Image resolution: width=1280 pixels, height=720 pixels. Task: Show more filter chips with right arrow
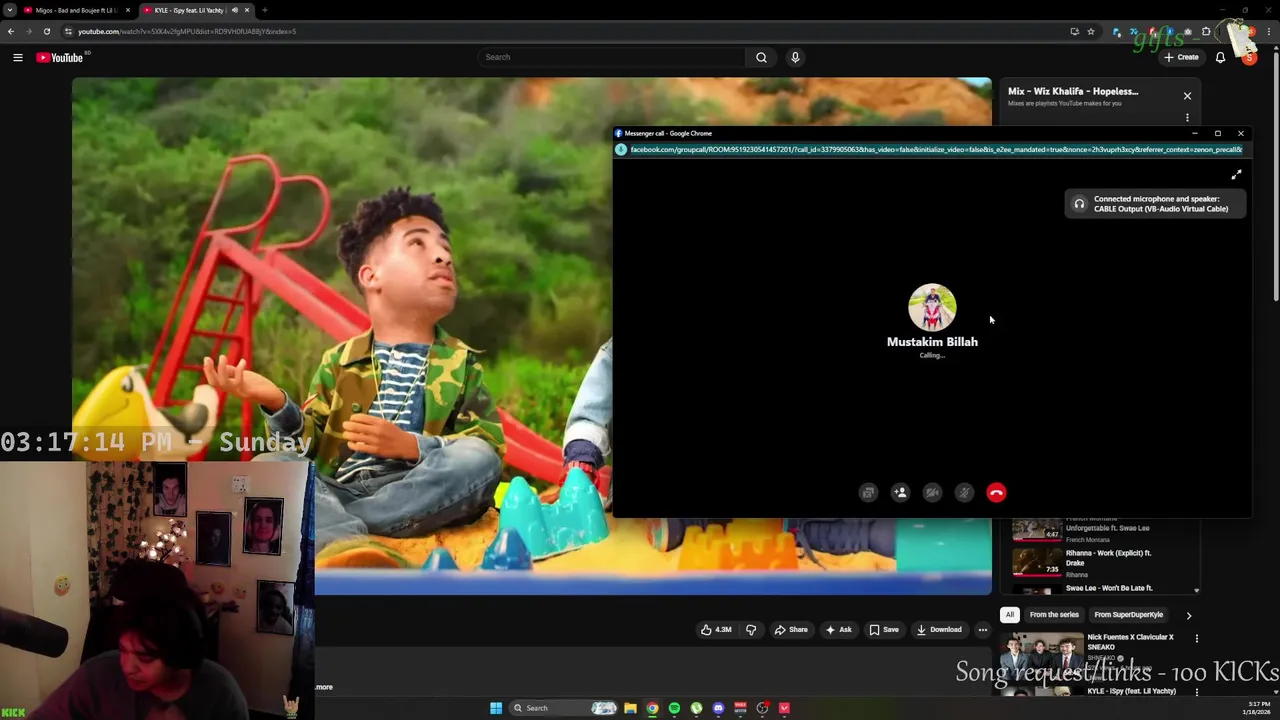tap(1188, 615)
